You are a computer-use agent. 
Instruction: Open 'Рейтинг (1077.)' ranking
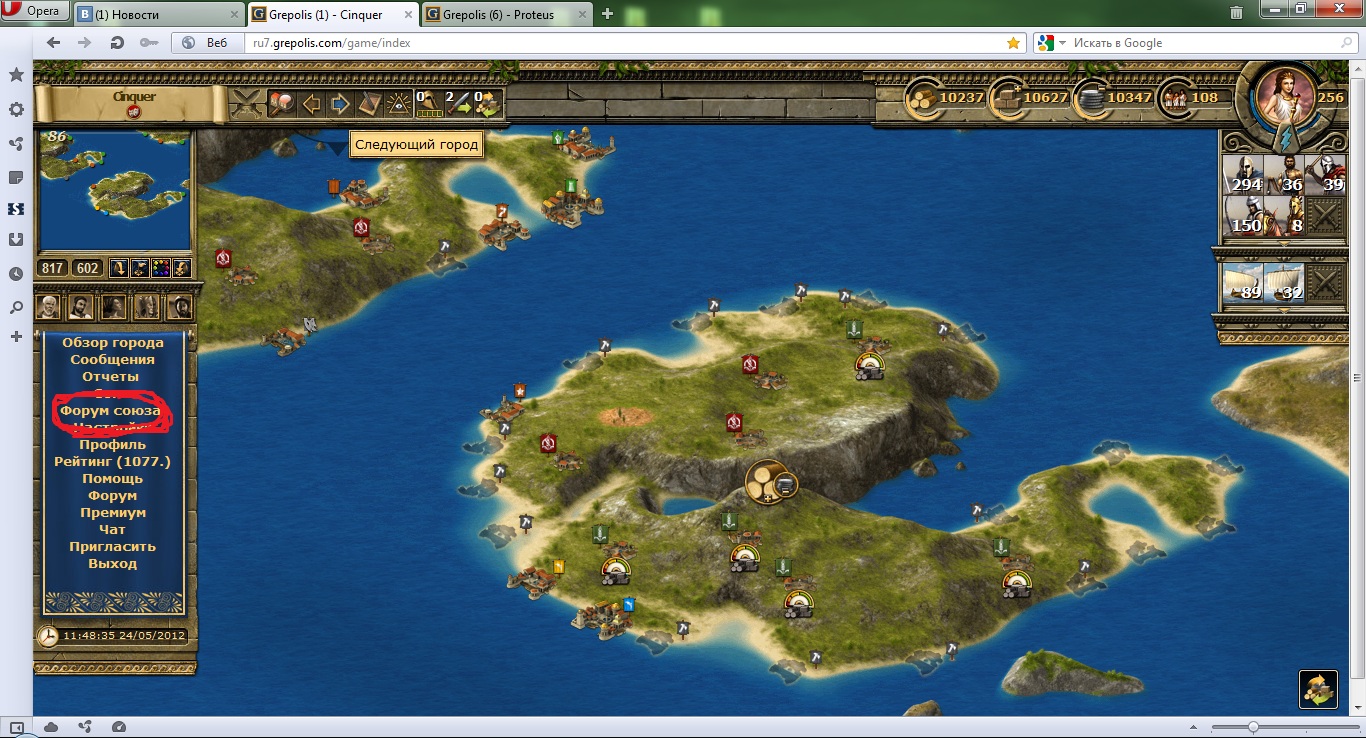(113, 462)
